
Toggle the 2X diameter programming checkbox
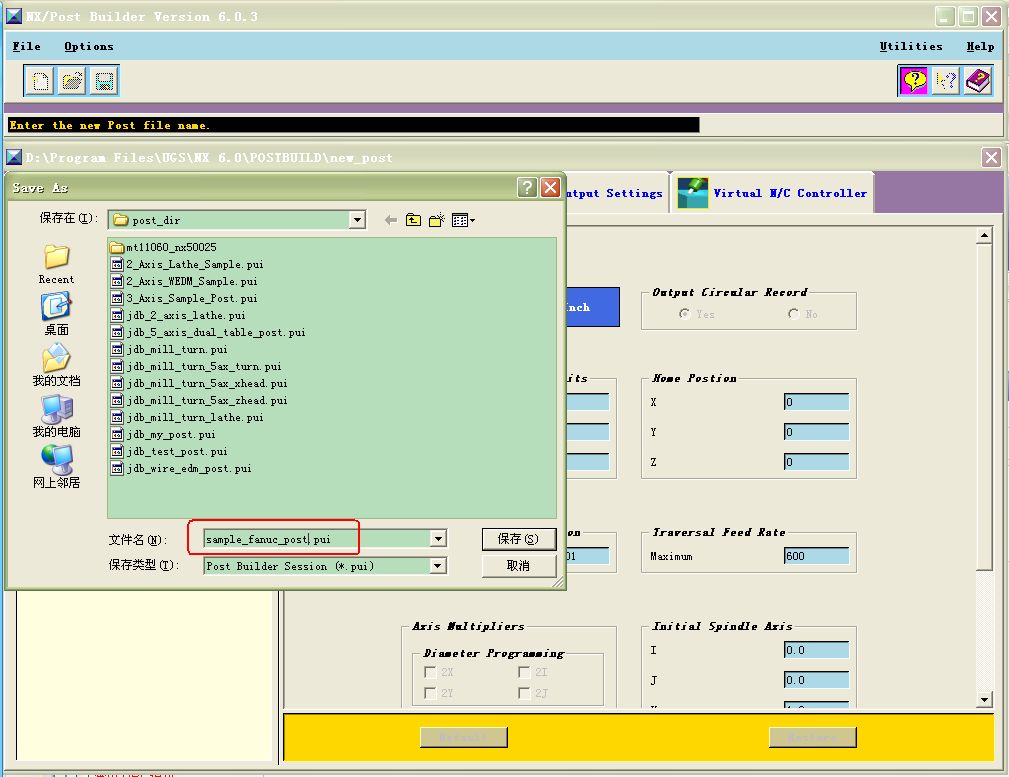[x=430, y=672]
